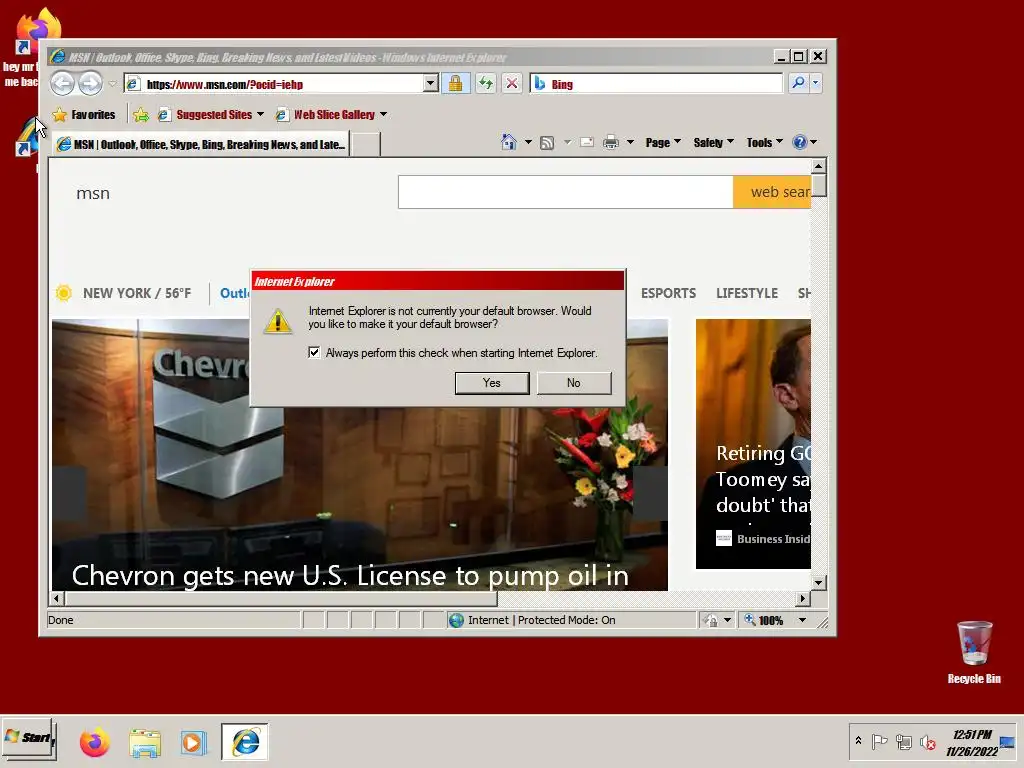Click the MSN web search text field

click(x=566, y=192)
